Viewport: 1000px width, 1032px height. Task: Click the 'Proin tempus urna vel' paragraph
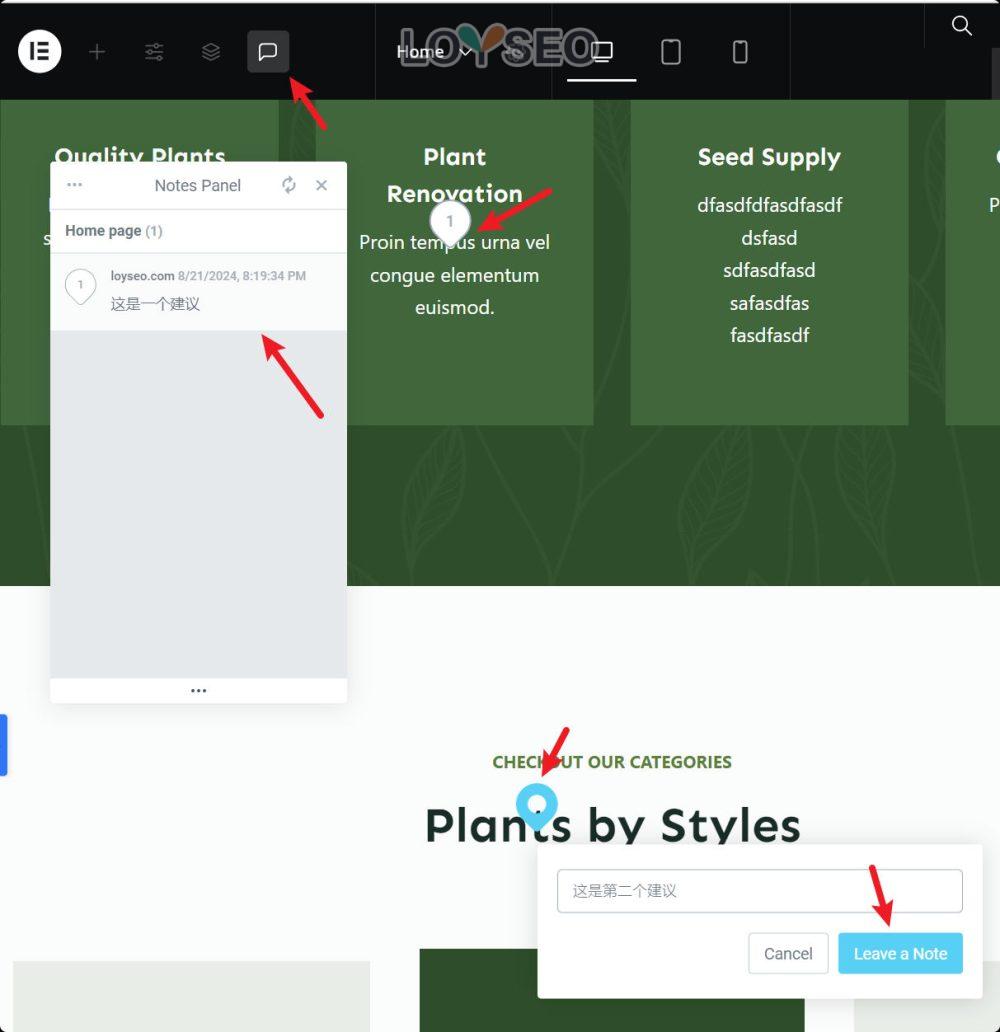[454, 274]
